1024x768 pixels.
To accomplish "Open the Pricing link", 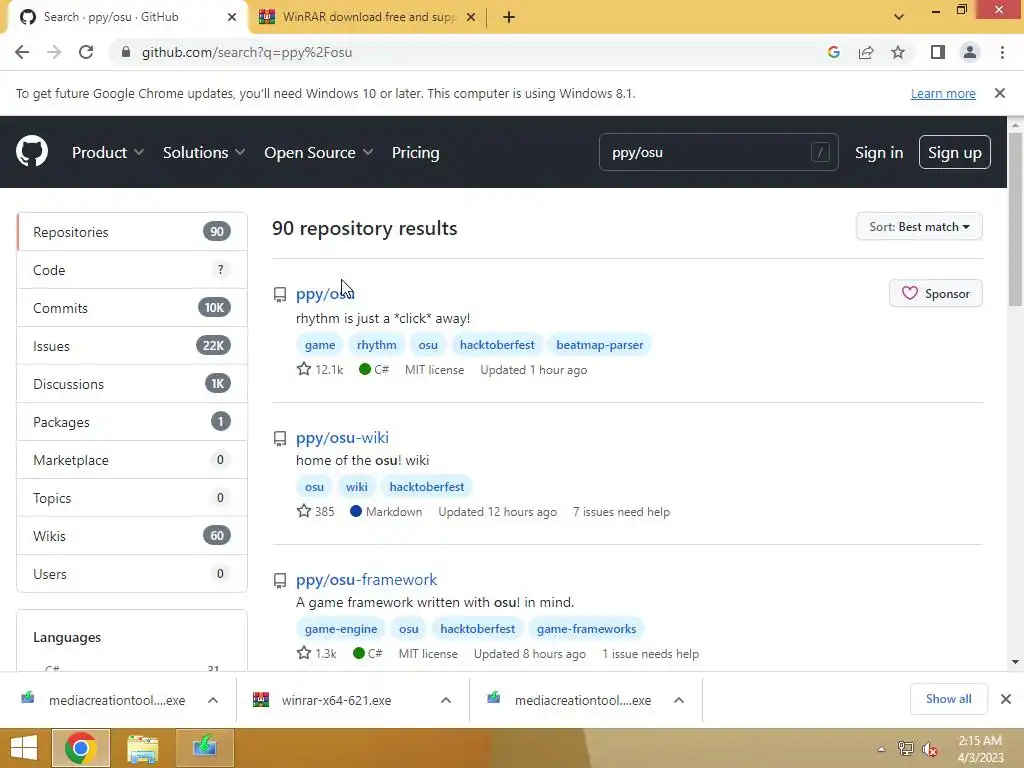I will [415, 152].
